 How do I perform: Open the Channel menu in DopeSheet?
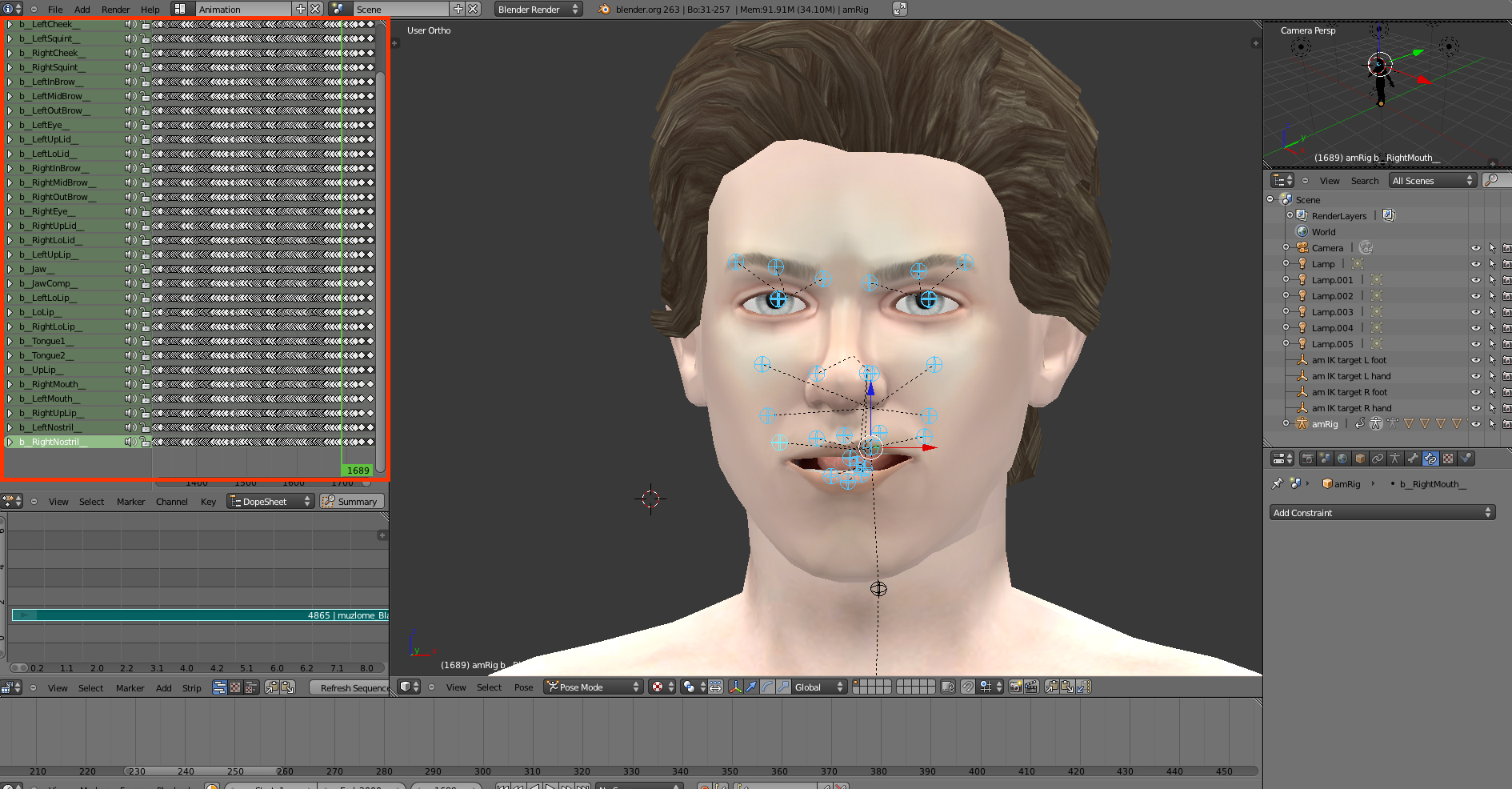click(171, 502)
